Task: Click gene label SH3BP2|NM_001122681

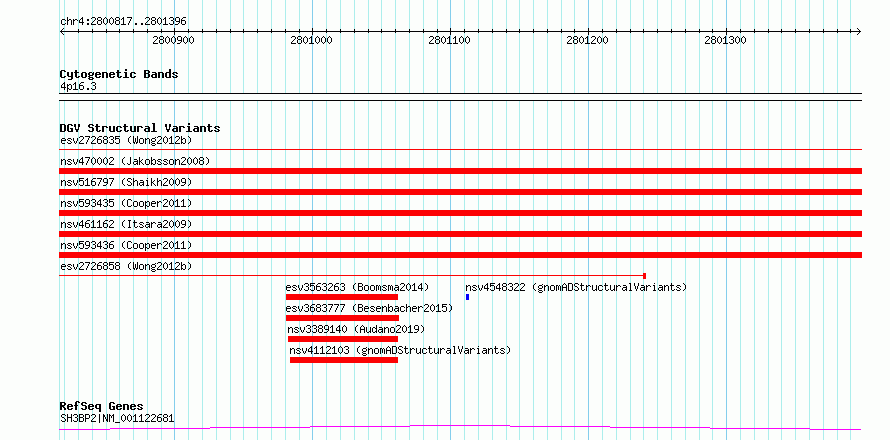Action: pos(117,419)
